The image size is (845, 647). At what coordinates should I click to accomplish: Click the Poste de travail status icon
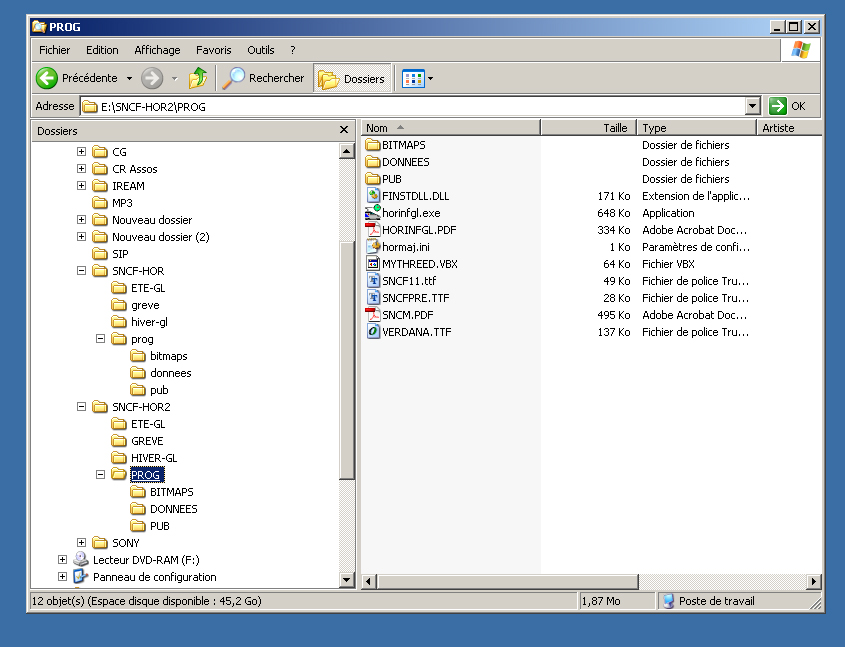668,601
